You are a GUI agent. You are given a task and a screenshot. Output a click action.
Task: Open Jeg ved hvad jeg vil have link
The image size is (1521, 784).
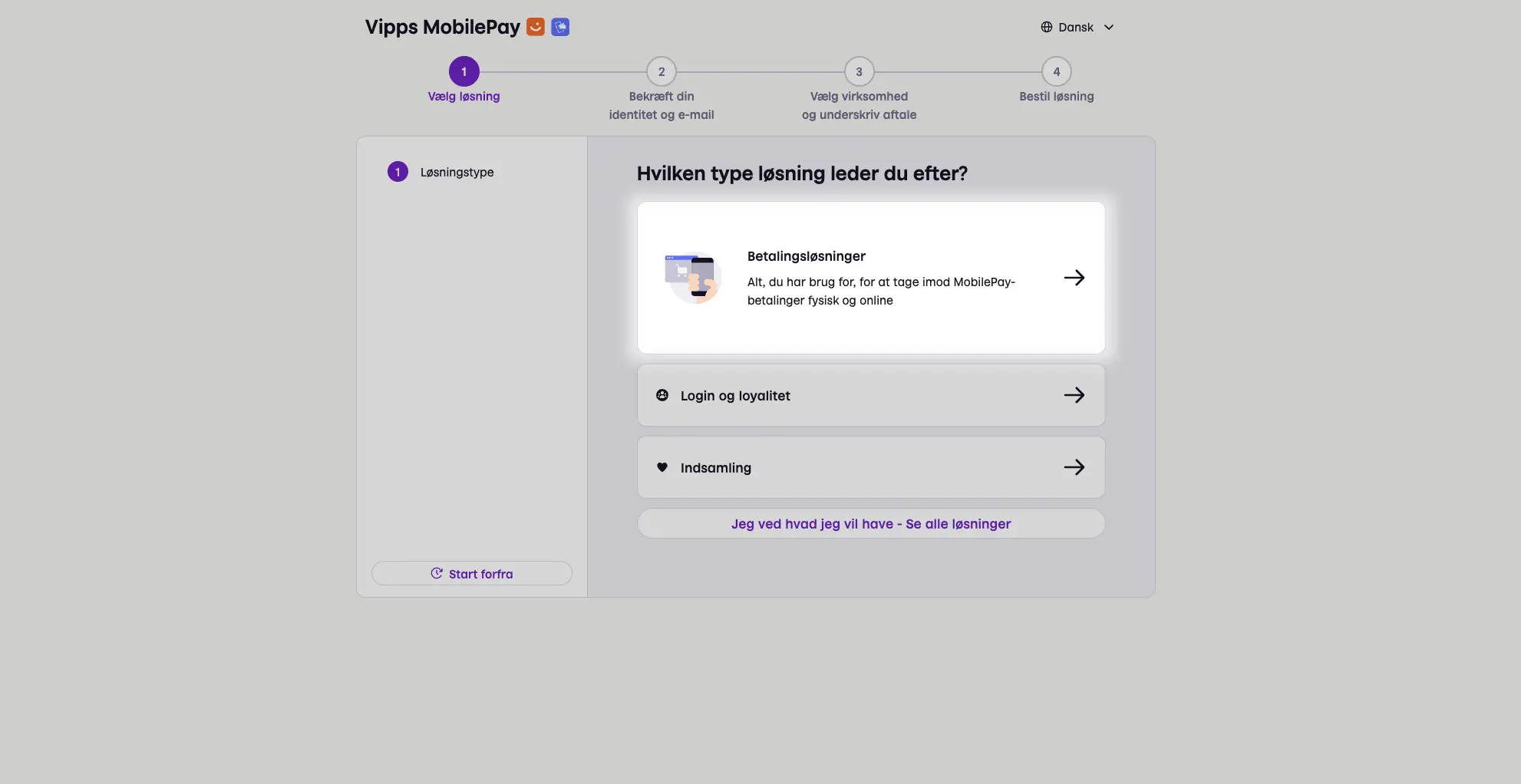click(x=871, y=524)
